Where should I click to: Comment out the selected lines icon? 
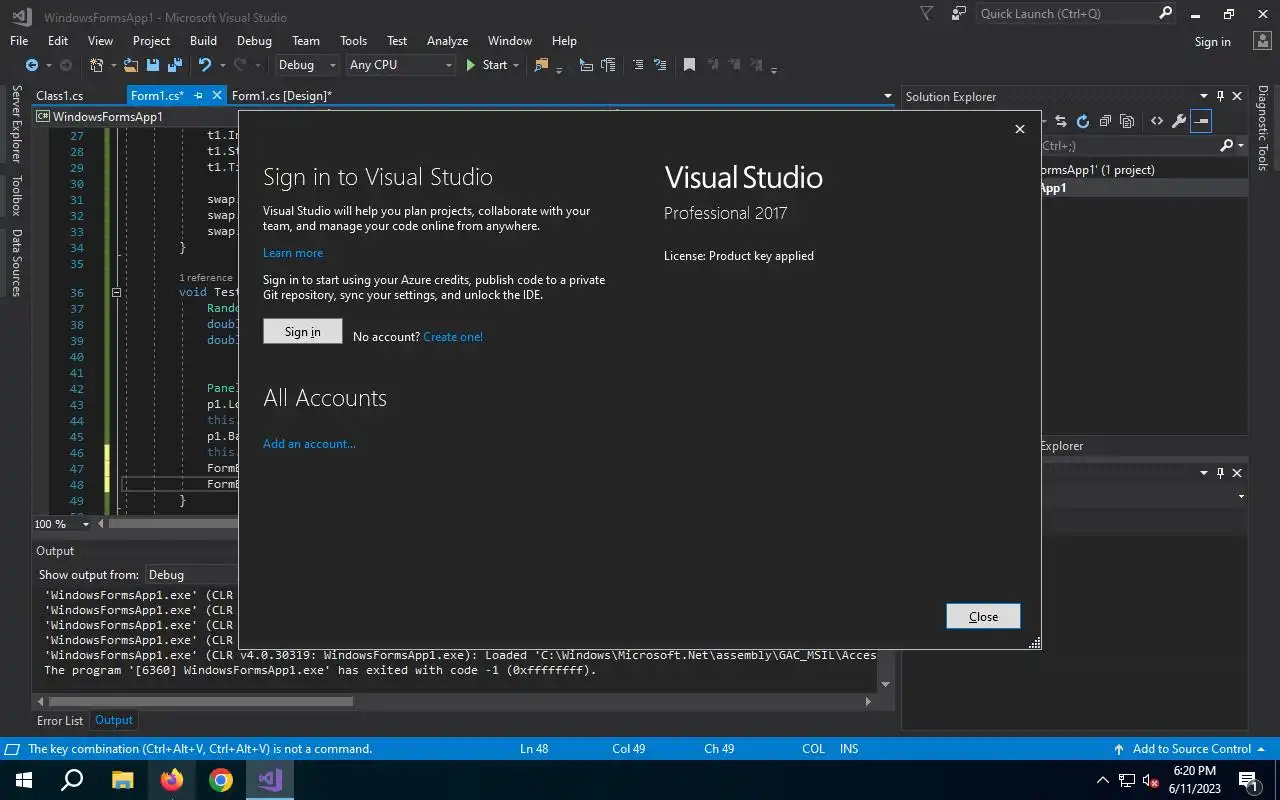click(637, 65)
